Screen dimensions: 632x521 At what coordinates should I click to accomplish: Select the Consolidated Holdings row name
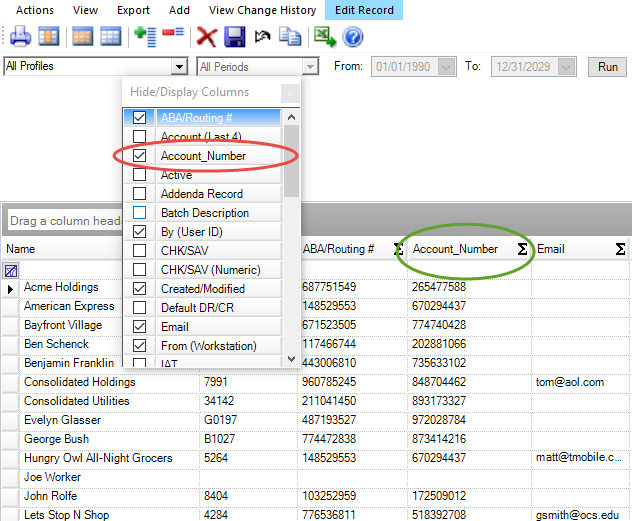(79, 382)
